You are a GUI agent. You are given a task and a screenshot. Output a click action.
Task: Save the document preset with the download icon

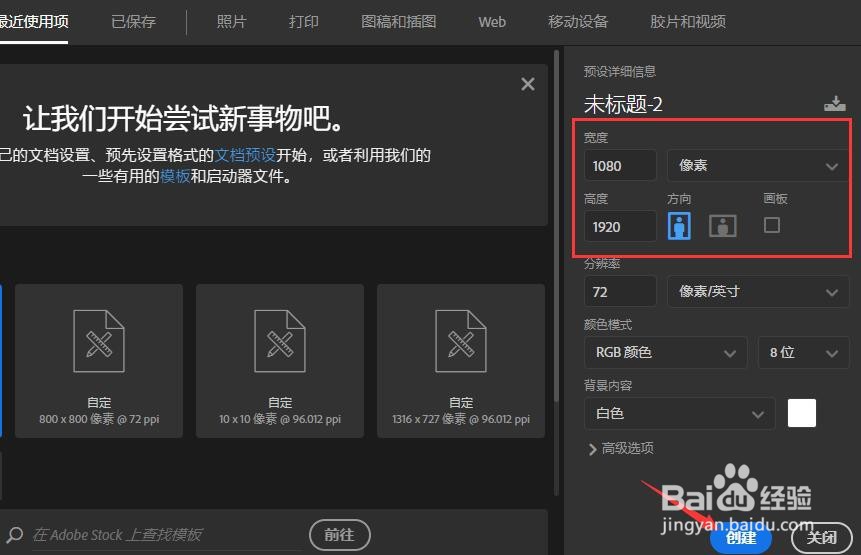pyautogui.click(x=835, y=103)
